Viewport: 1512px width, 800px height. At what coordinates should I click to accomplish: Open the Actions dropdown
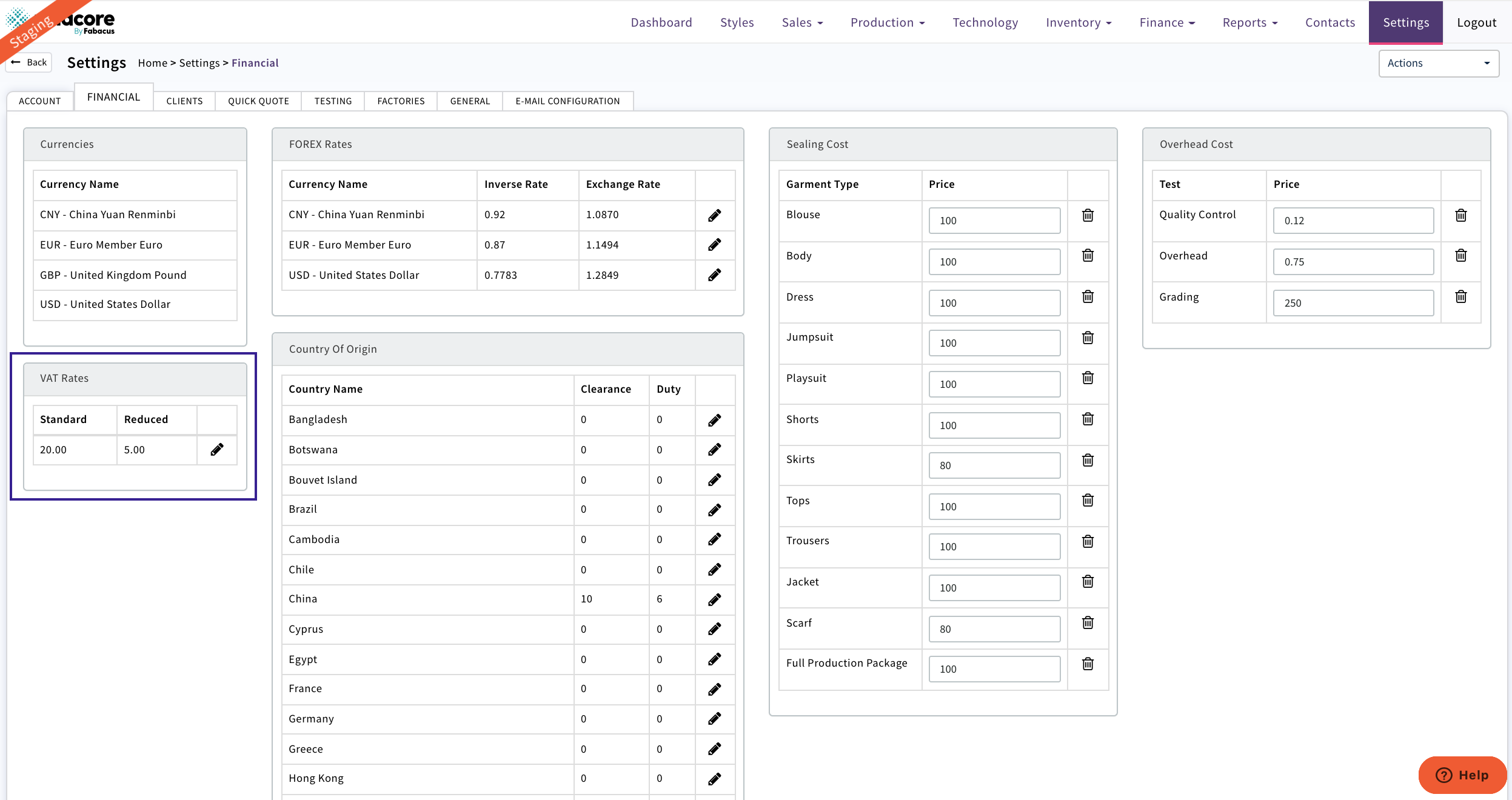(1438, 63)
